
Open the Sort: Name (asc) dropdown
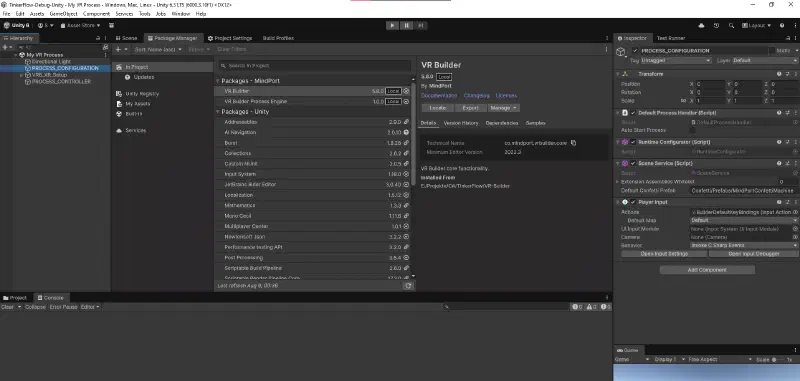coord(158,49)
